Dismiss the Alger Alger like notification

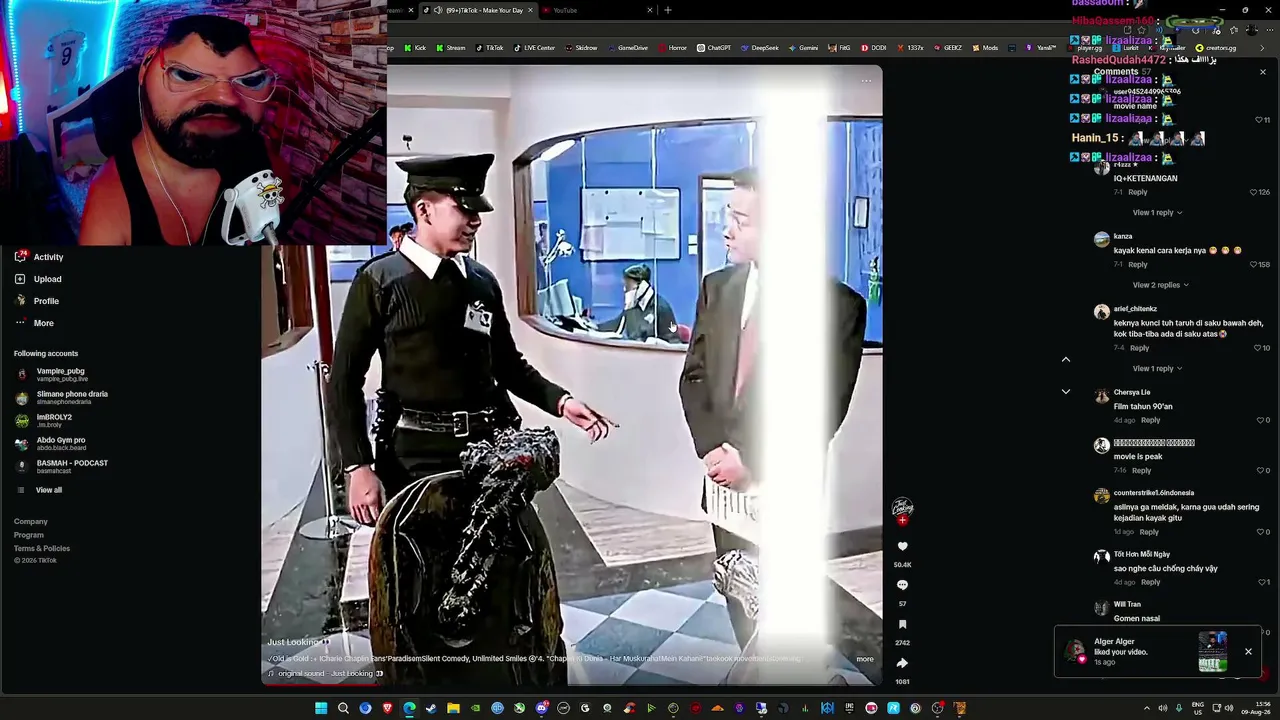click(x=1248, y=652)
